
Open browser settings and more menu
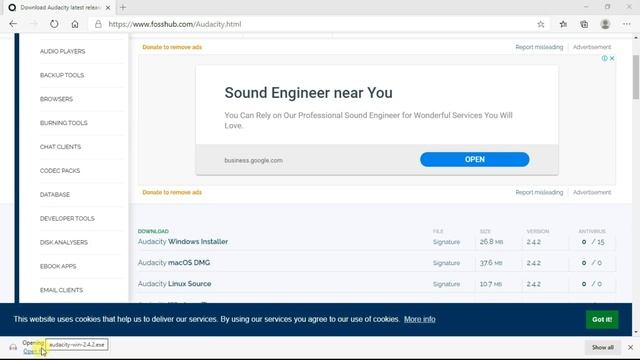point(627,24)
